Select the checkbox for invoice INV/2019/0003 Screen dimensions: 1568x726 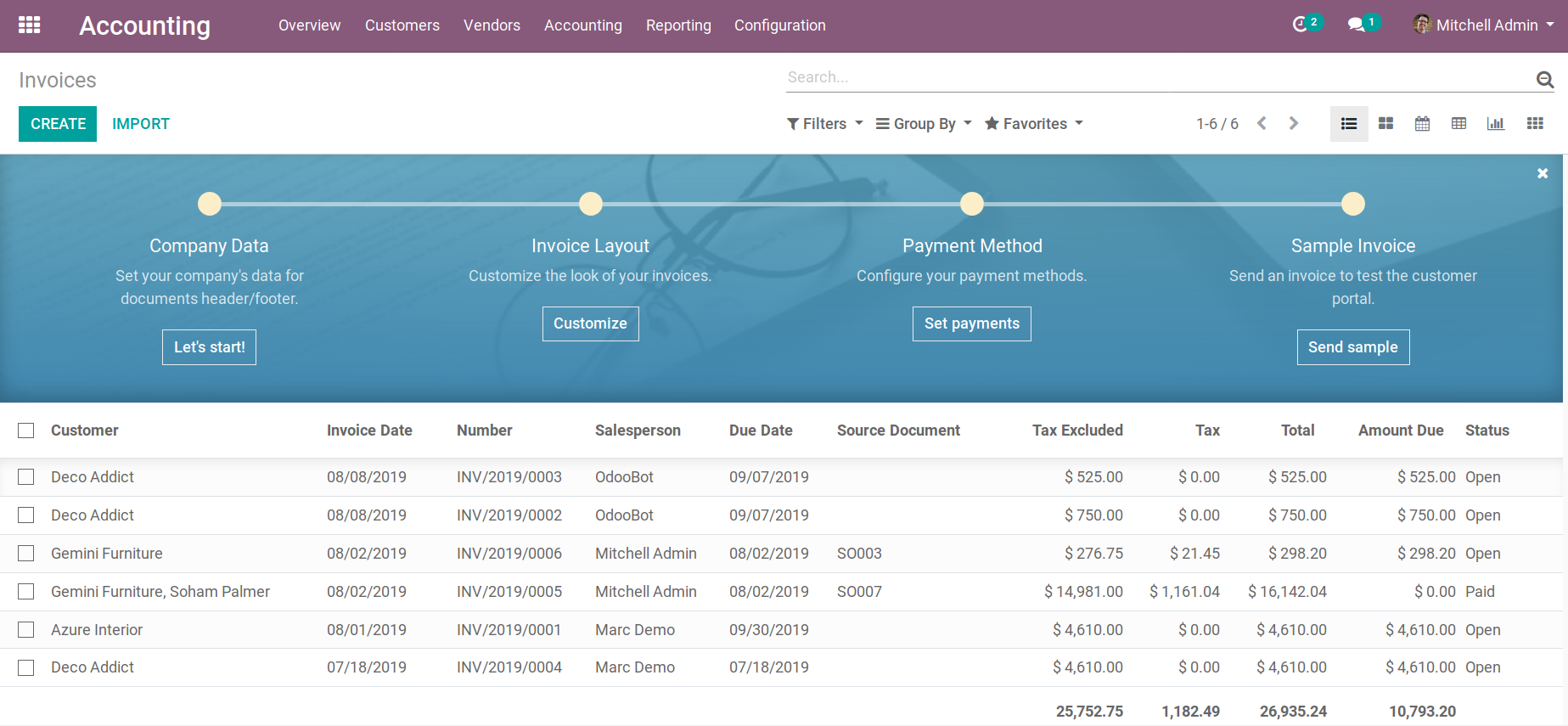click(x=26, y=477)
